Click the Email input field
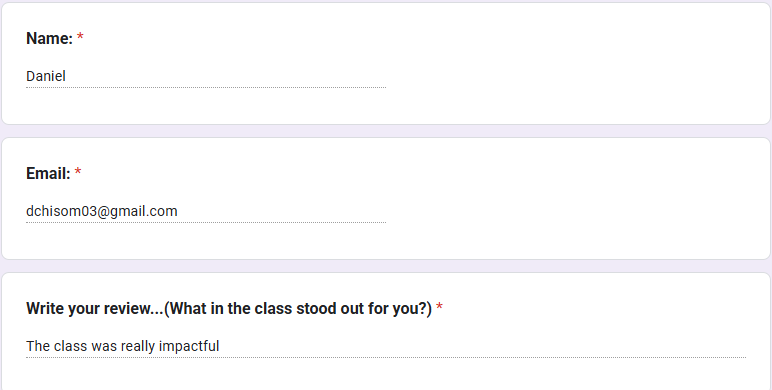The height and width of the screenshot is (390, 772). tap(206, 211)
